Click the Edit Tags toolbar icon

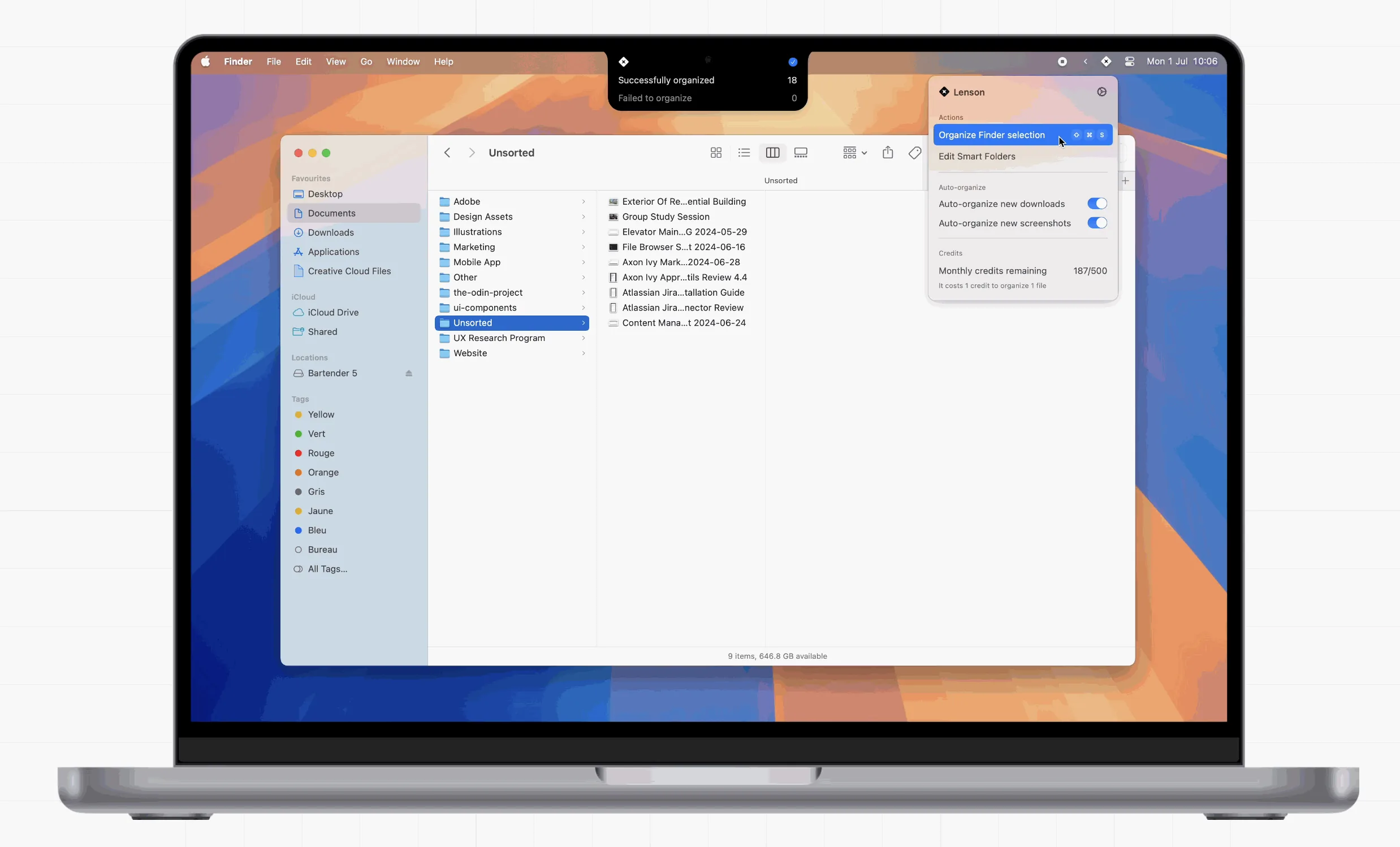pos(915,153)
